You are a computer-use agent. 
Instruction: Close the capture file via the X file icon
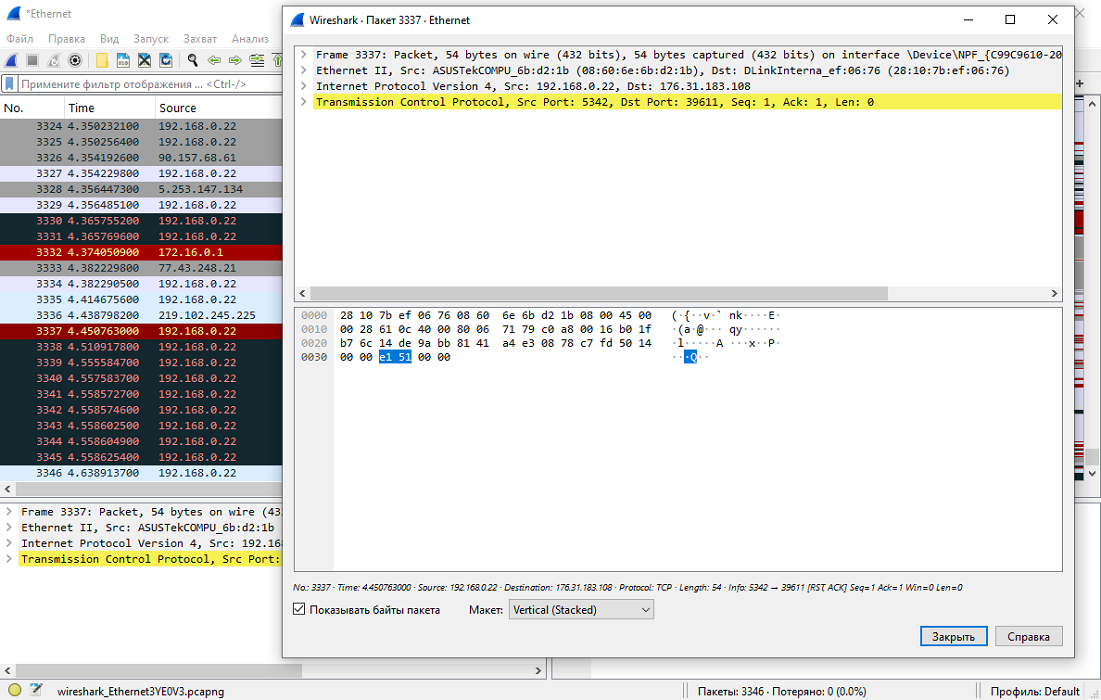coord(144,60)
